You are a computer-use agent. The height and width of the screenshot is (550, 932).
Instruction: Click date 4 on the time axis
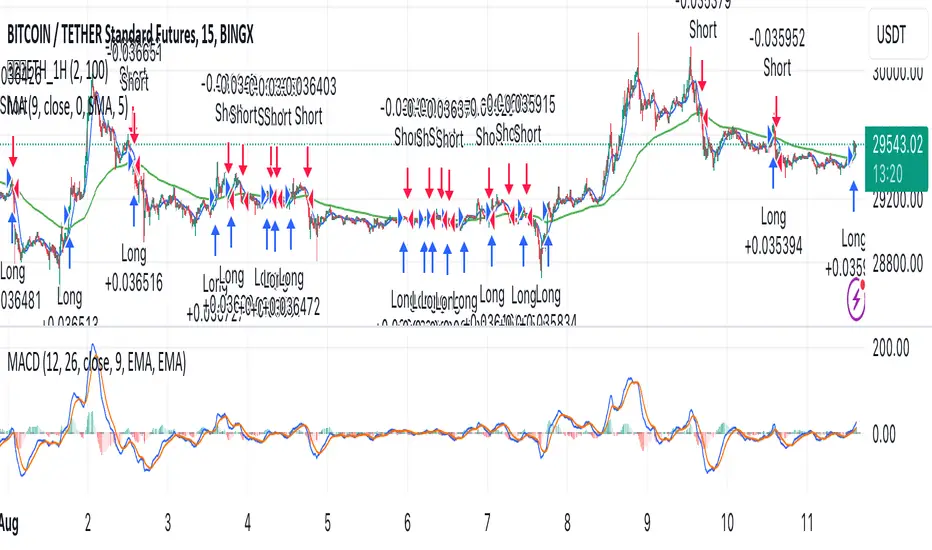pyautogui.click(x=247, y=523)
